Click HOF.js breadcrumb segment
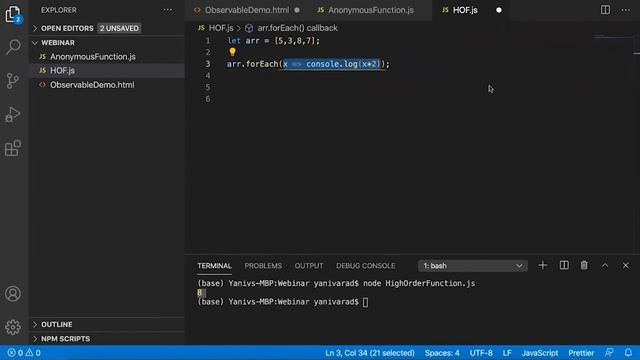Screen dimensions: 640x360 [221, 28]
